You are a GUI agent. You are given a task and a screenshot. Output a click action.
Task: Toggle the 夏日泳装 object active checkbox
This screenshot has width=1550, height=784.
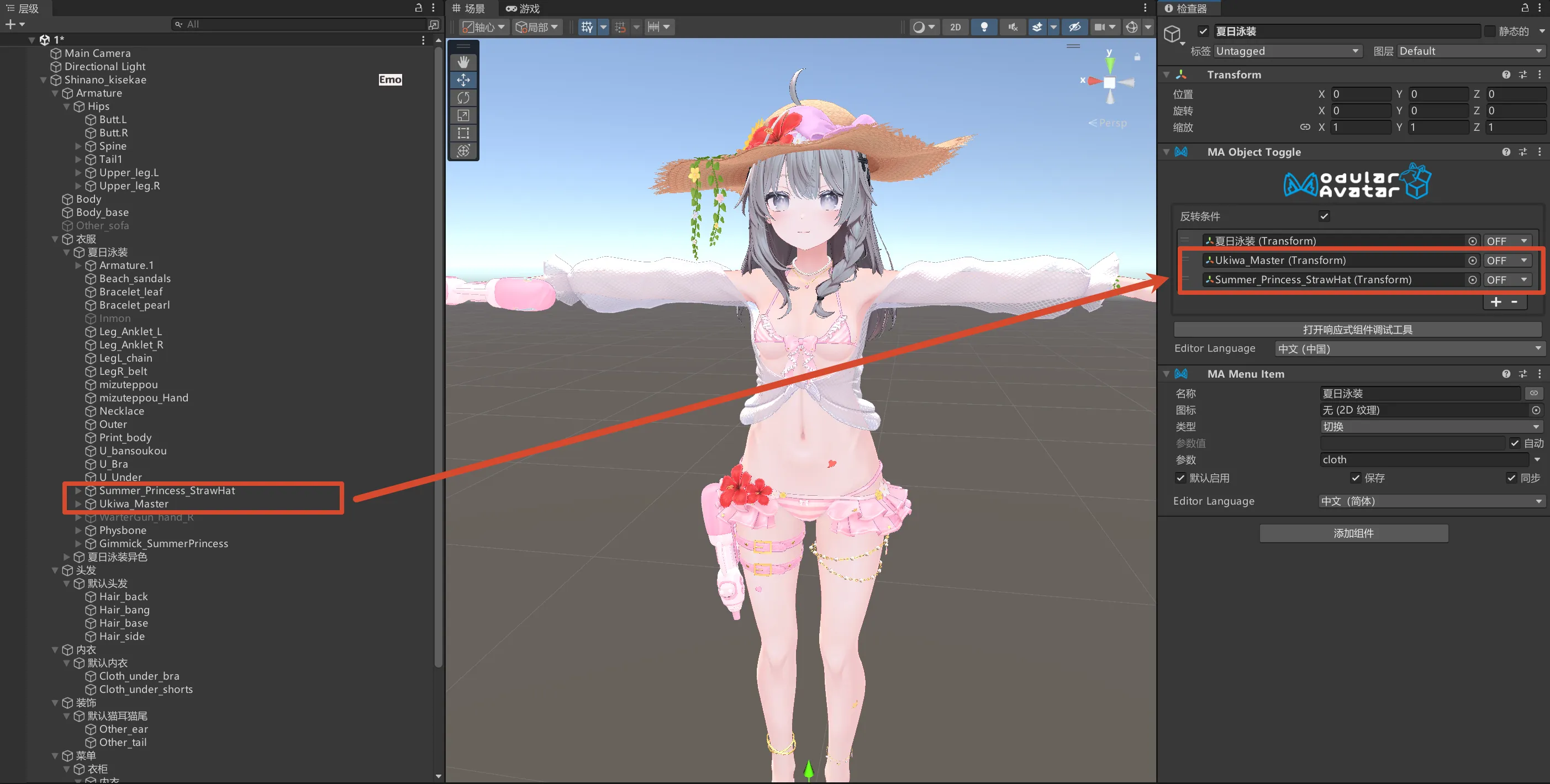point(1203,31)
